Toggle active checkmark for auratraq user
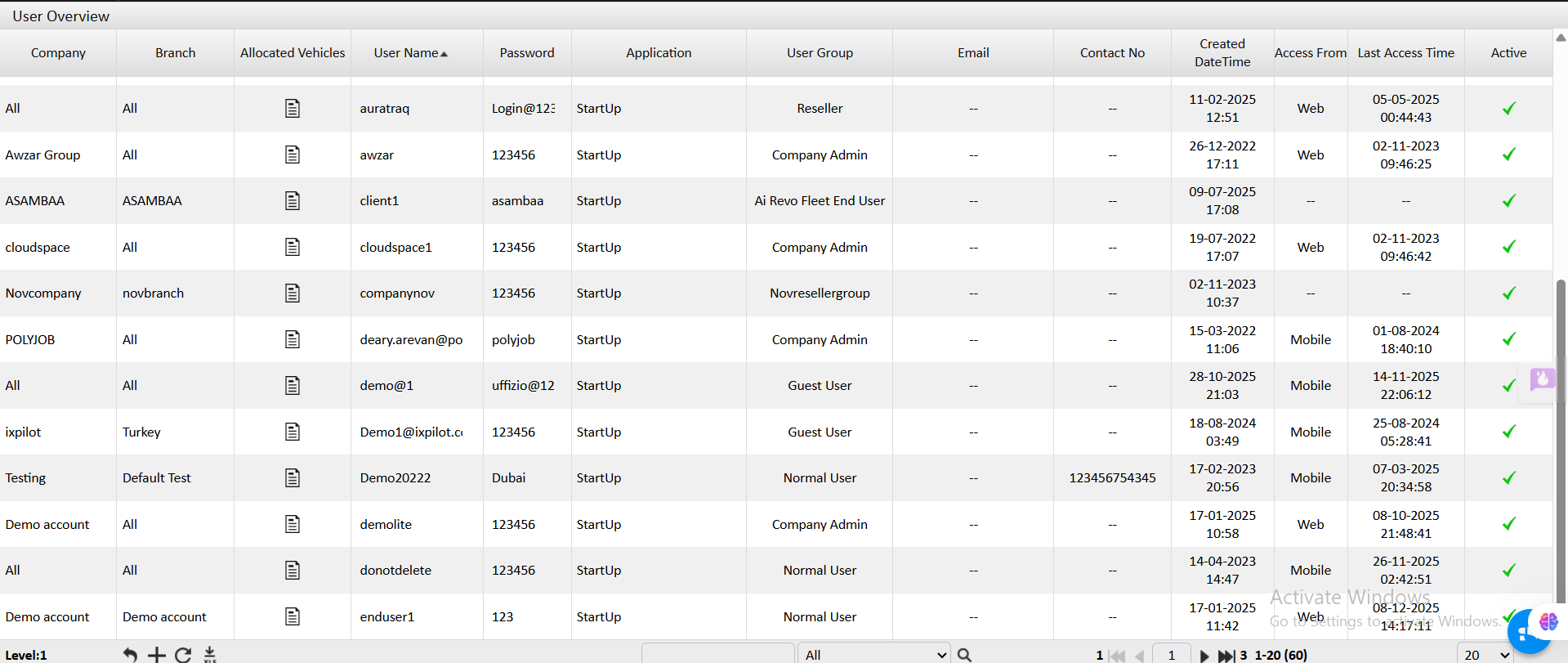Image resolution: width=1568 pixels, height=663 pixels. tap(1508, 108)
